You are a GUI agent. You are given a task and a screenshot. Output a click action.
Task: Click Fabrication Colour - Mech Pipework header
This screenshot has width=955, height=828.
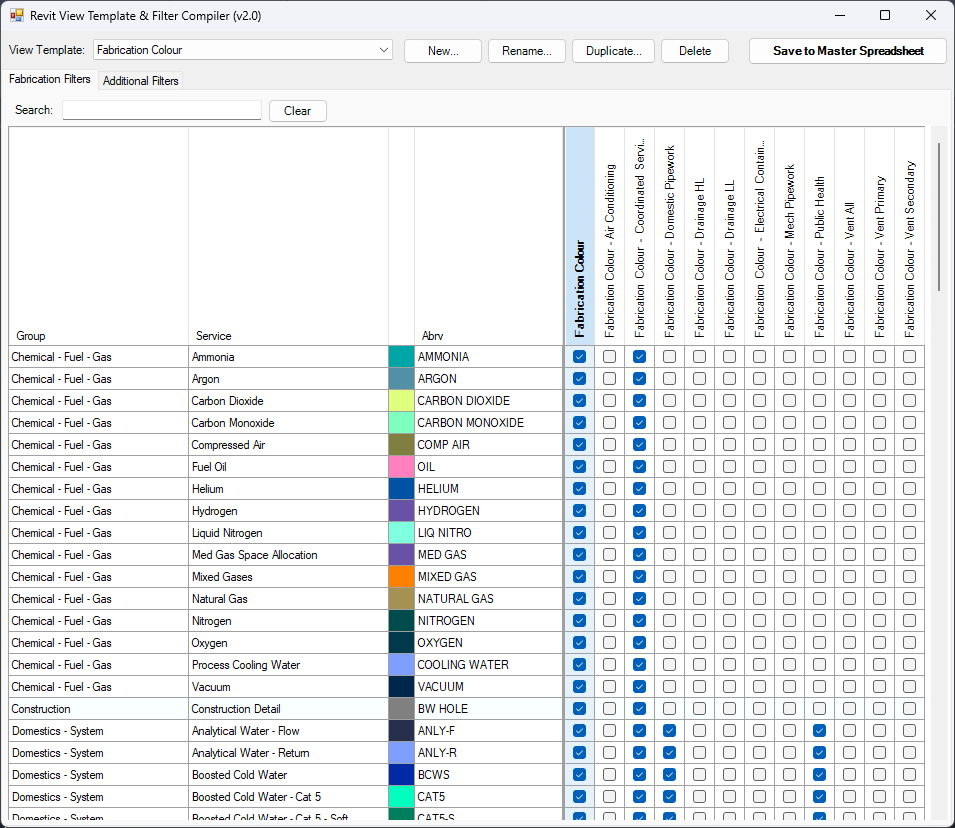pyautogui.click(x=789, y=236)
